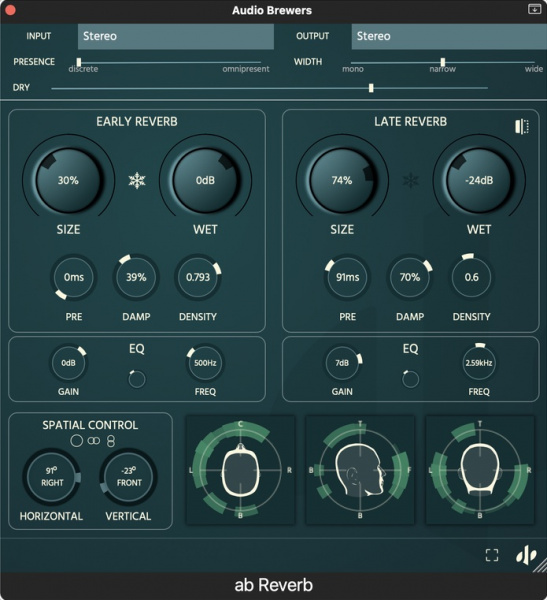The width and height of the screenshot is (547, 600).
Task: Click the 'ab Reverb' plugin name
Action: [x=273, y=585]
